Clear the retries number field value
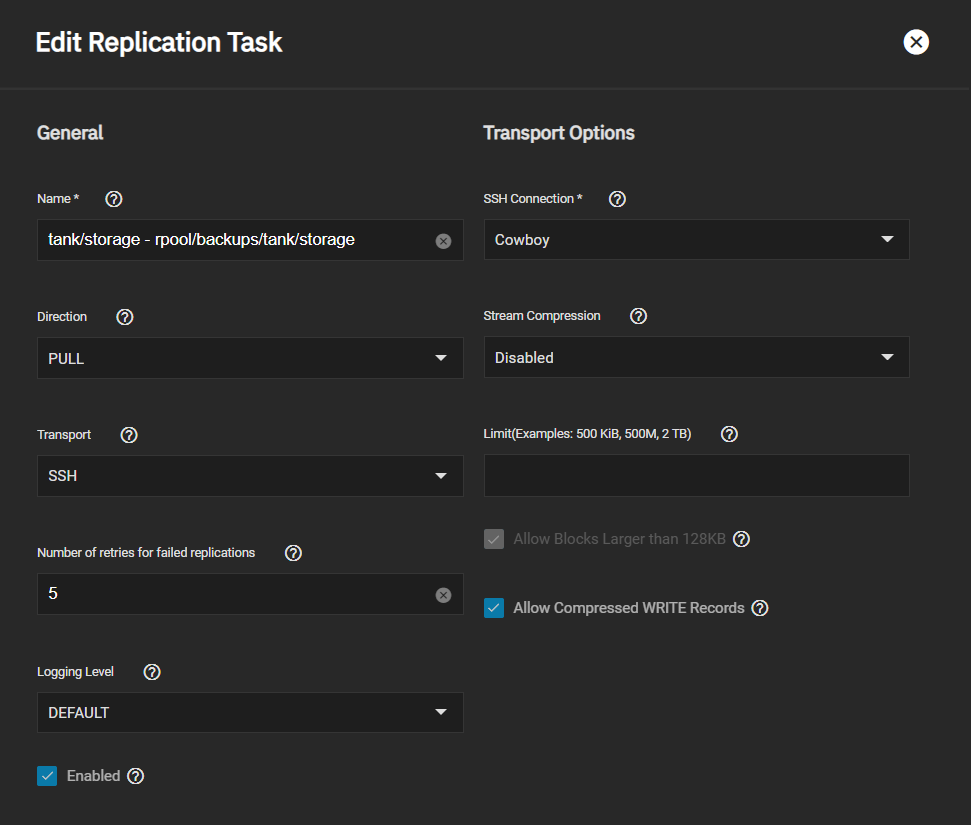 tap(443, 595)
